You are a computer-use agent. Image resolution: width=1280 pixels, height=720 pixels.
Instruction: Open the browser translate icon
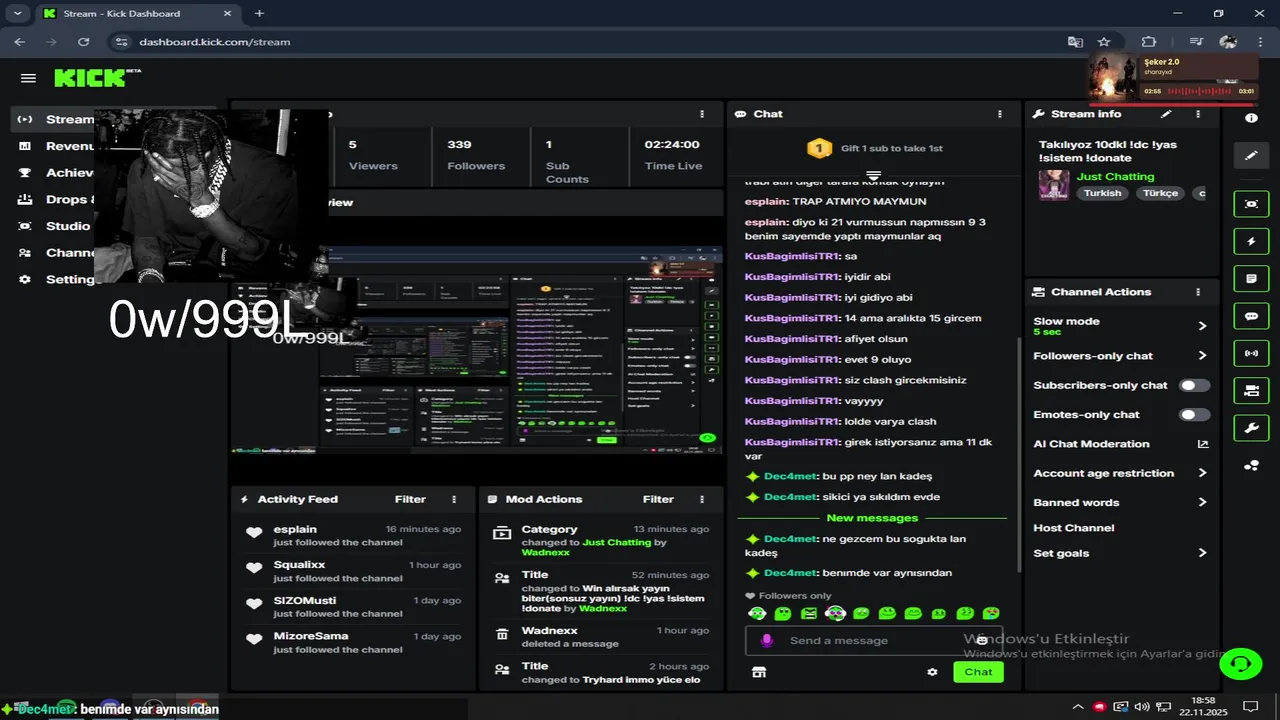[1075, 42]
